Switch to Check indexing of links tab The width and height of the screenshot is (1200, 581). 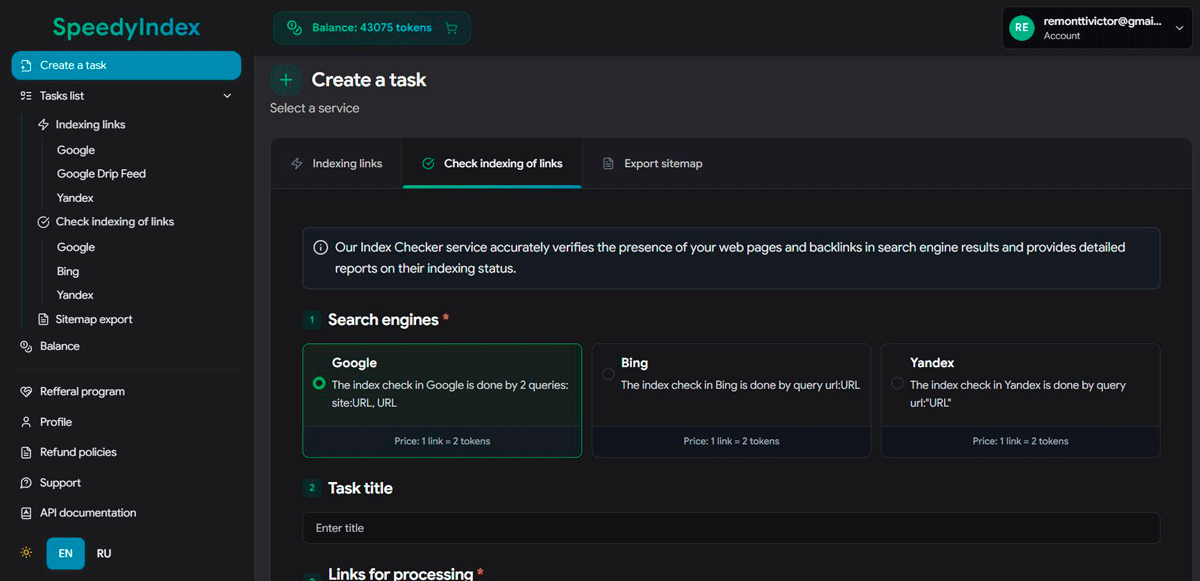pyautogui.click(x=492, y=164)
